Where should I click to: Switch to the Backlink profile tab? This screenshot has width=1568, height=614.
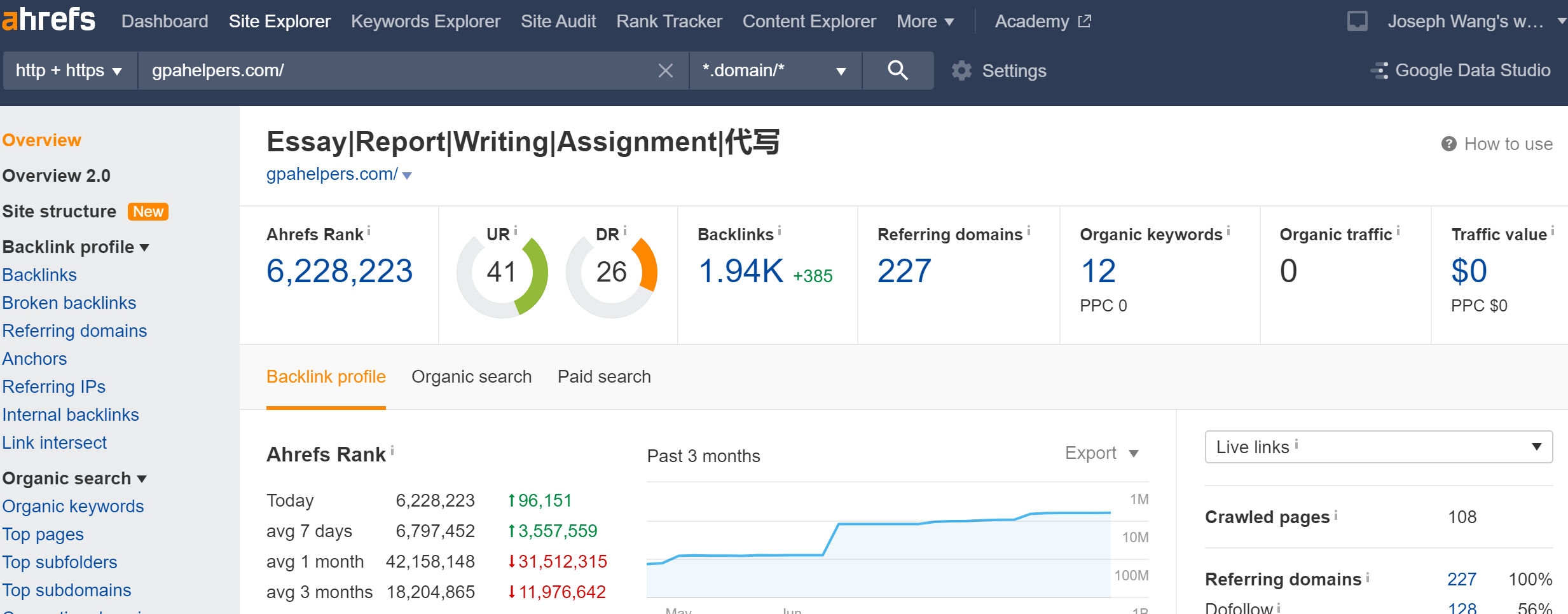(x=326, y=377)
